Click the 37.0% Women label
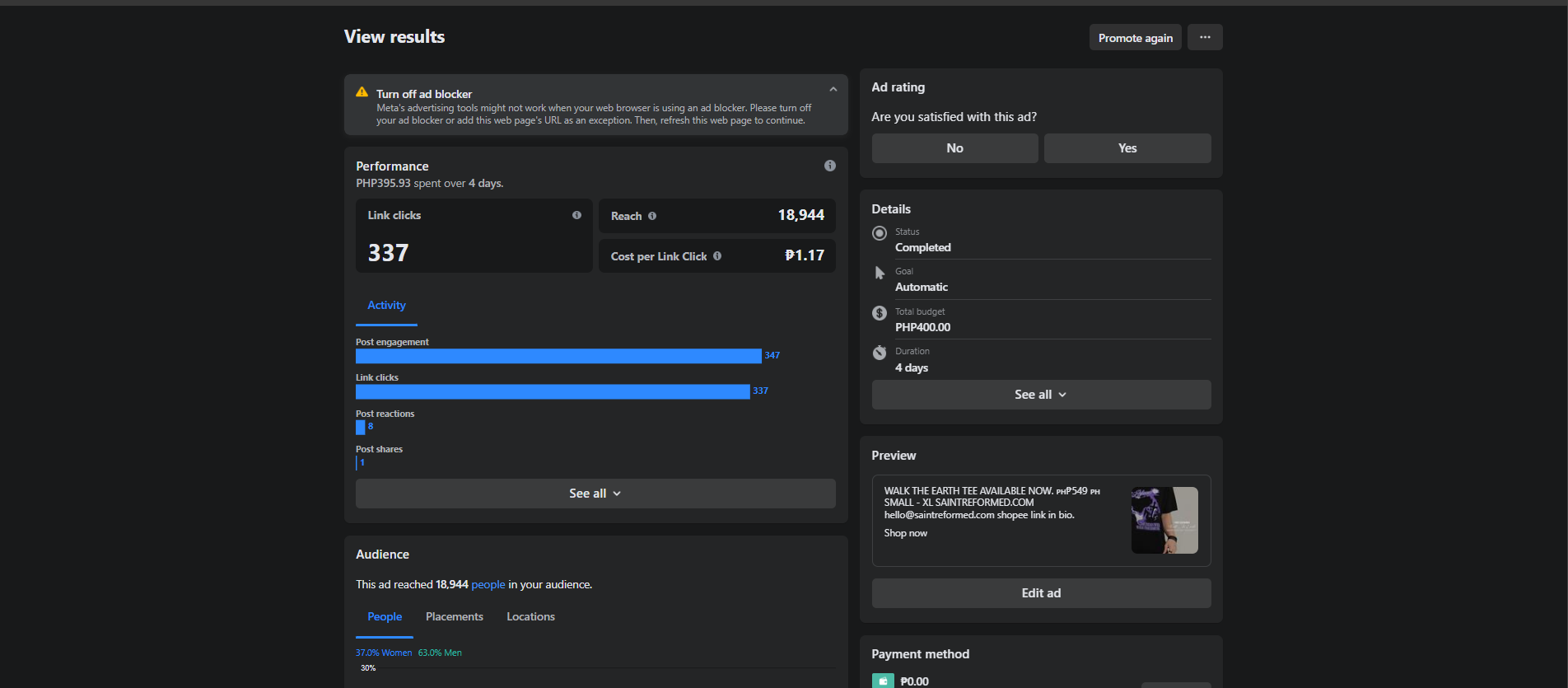The height and width of the screenshot is (688, 1568). [384, 653]
